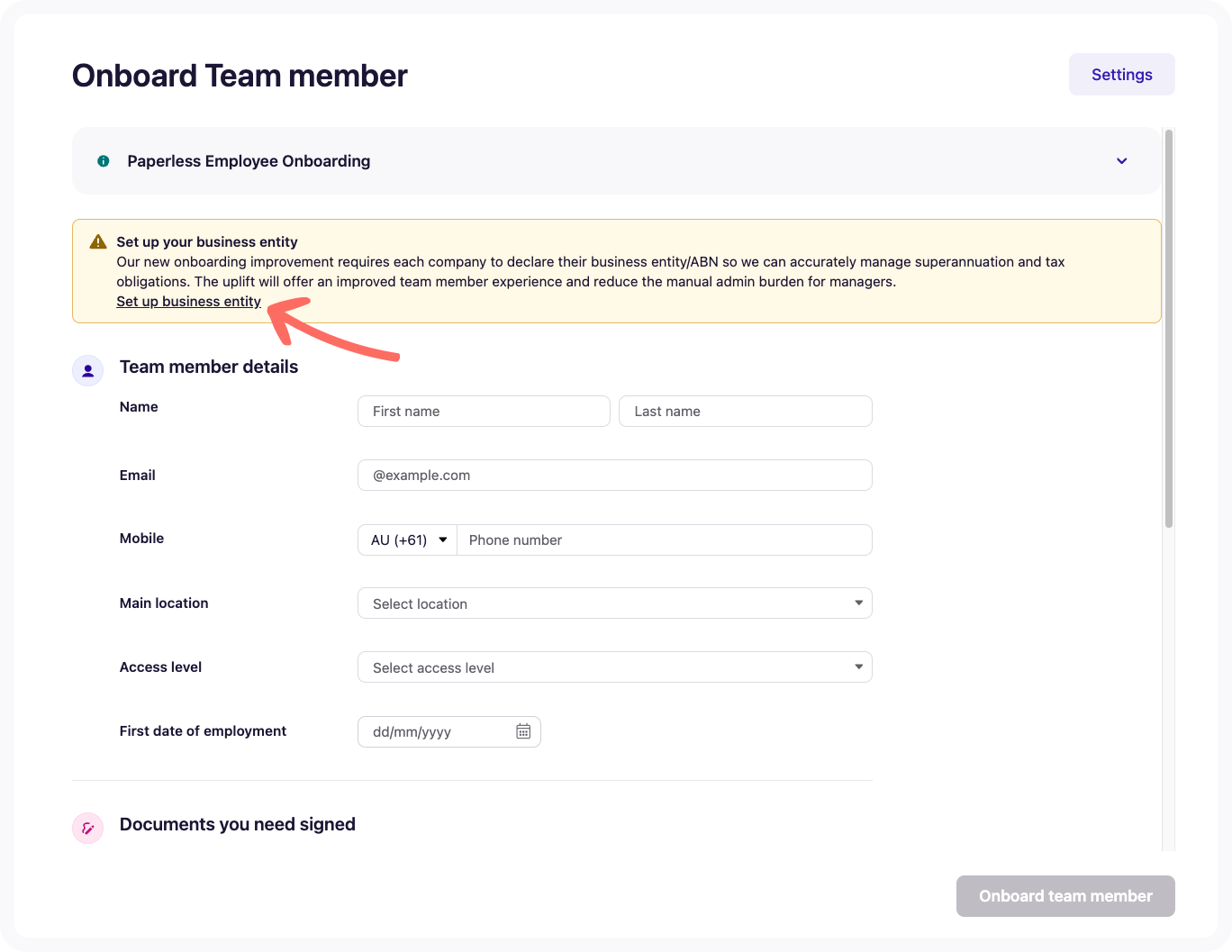Open the calendar icon in the date field
This screenshot has height=952, width=1232.
point(522,731)
